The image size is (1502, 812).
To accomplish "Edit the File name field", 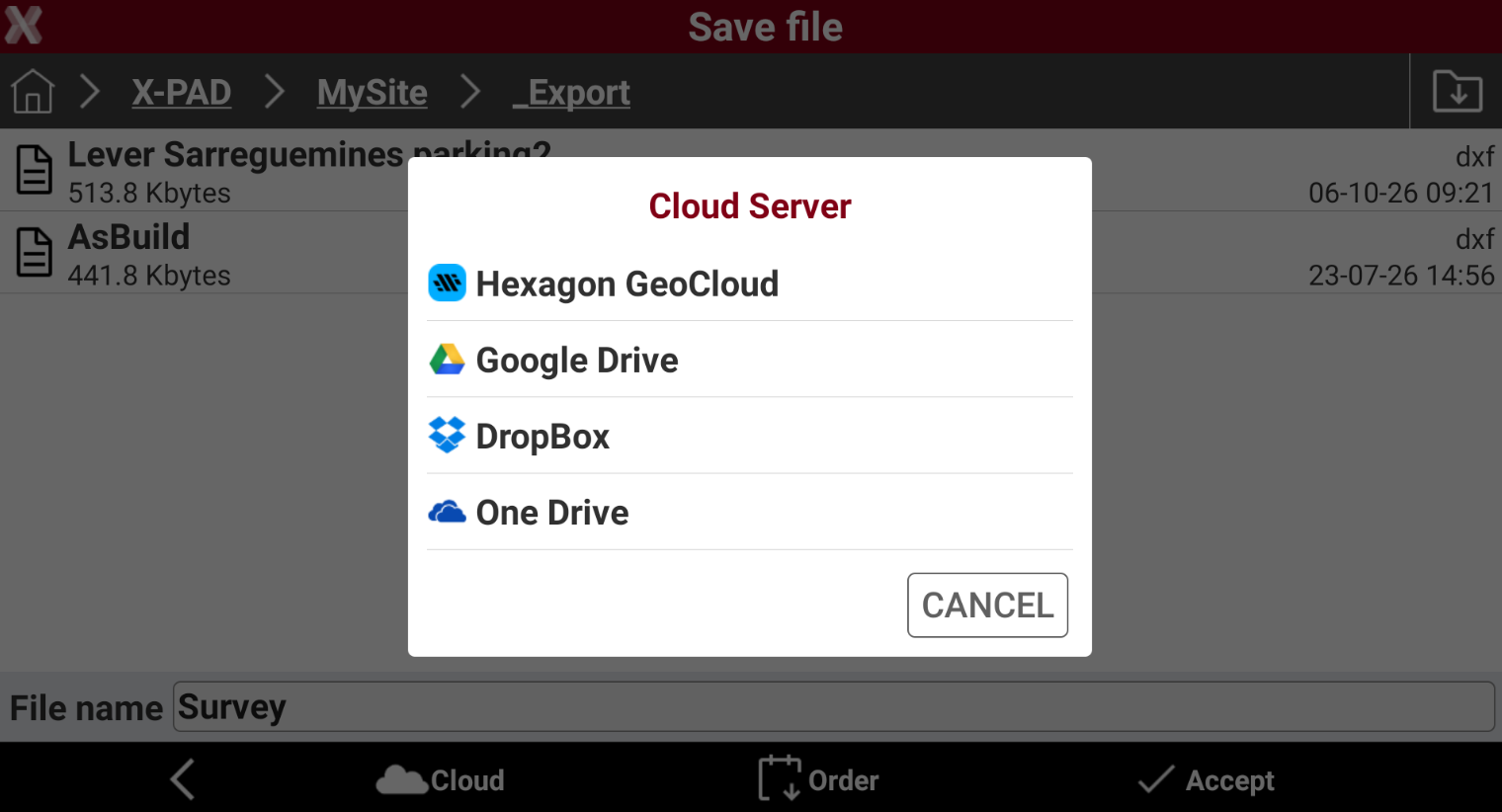I will (x=833, y=706).
